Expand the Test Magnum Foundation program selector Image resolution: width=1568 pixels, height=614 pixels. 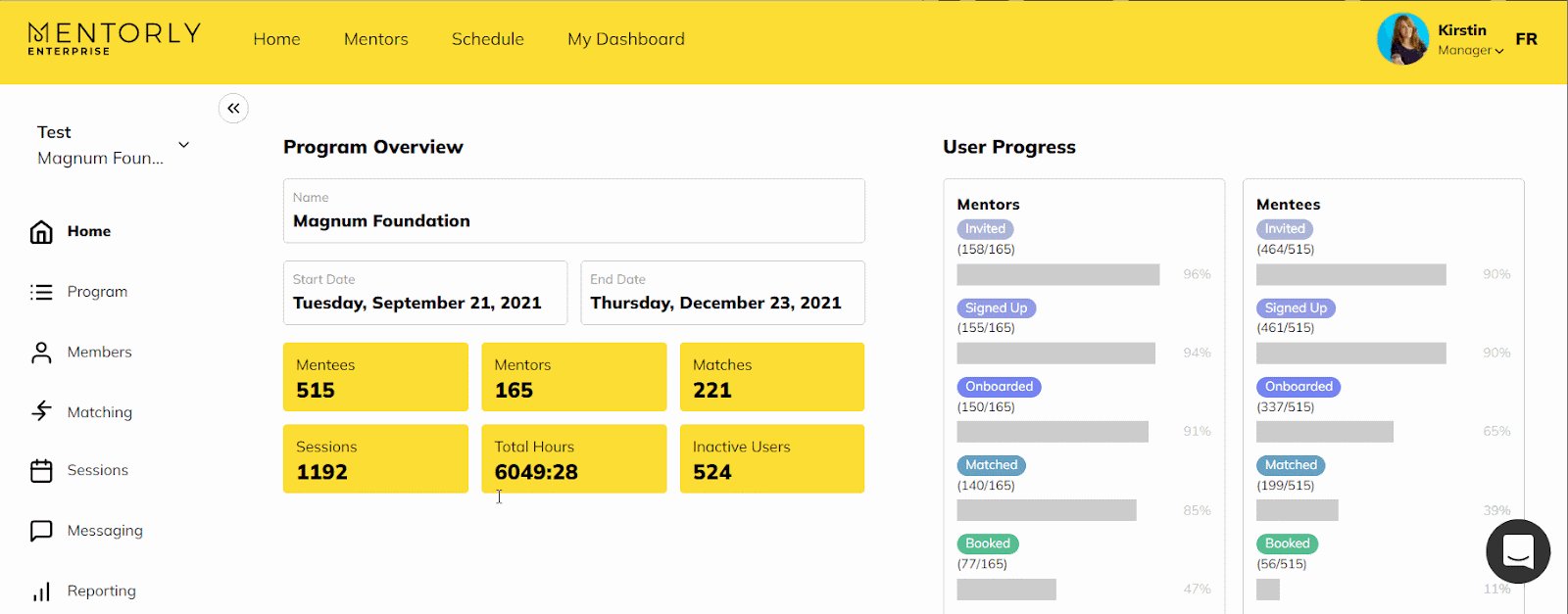point(183,145)
